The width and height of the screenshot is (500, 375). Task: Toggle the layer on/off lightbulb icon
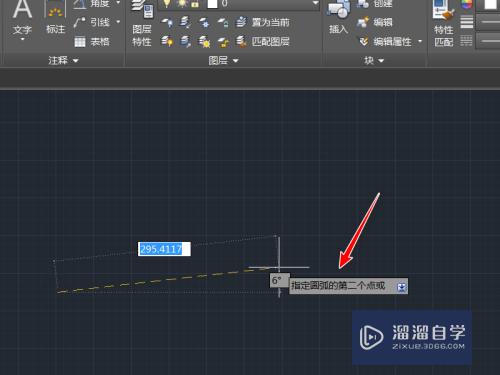click(166, 3)
